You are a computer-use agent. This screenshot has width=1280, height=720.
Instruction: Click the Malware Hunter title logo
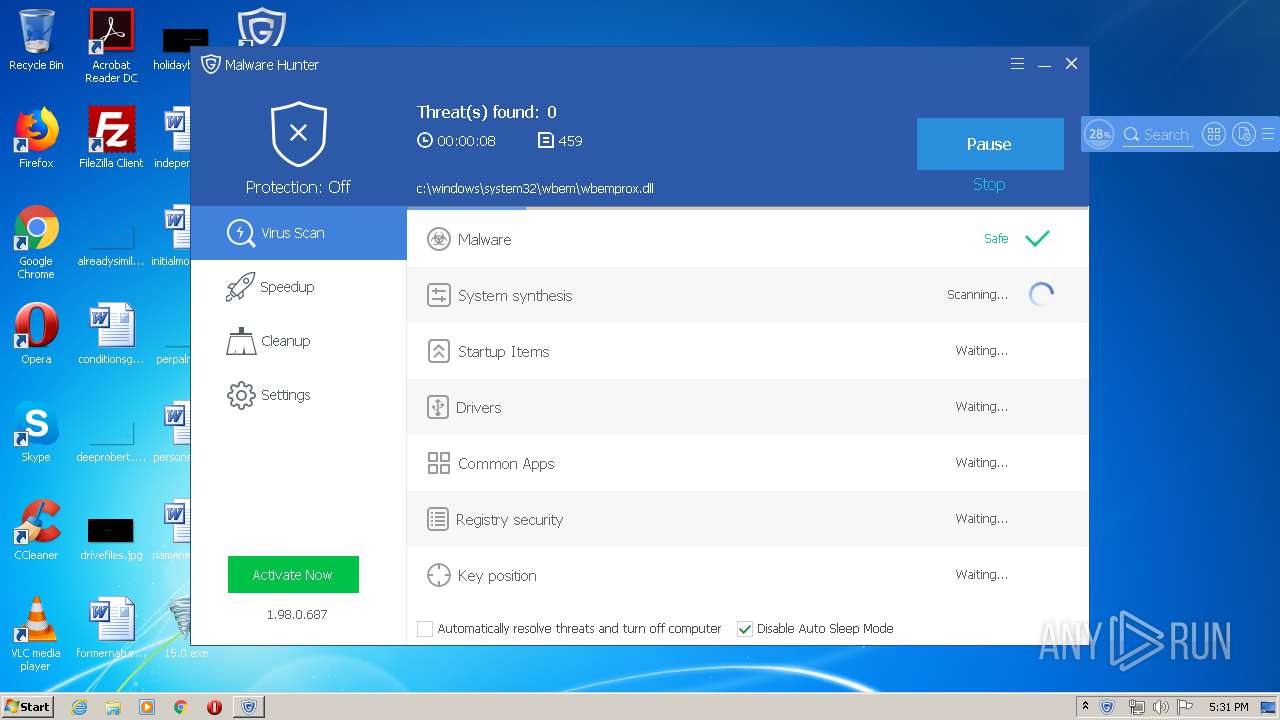click(x=210, y=64)
